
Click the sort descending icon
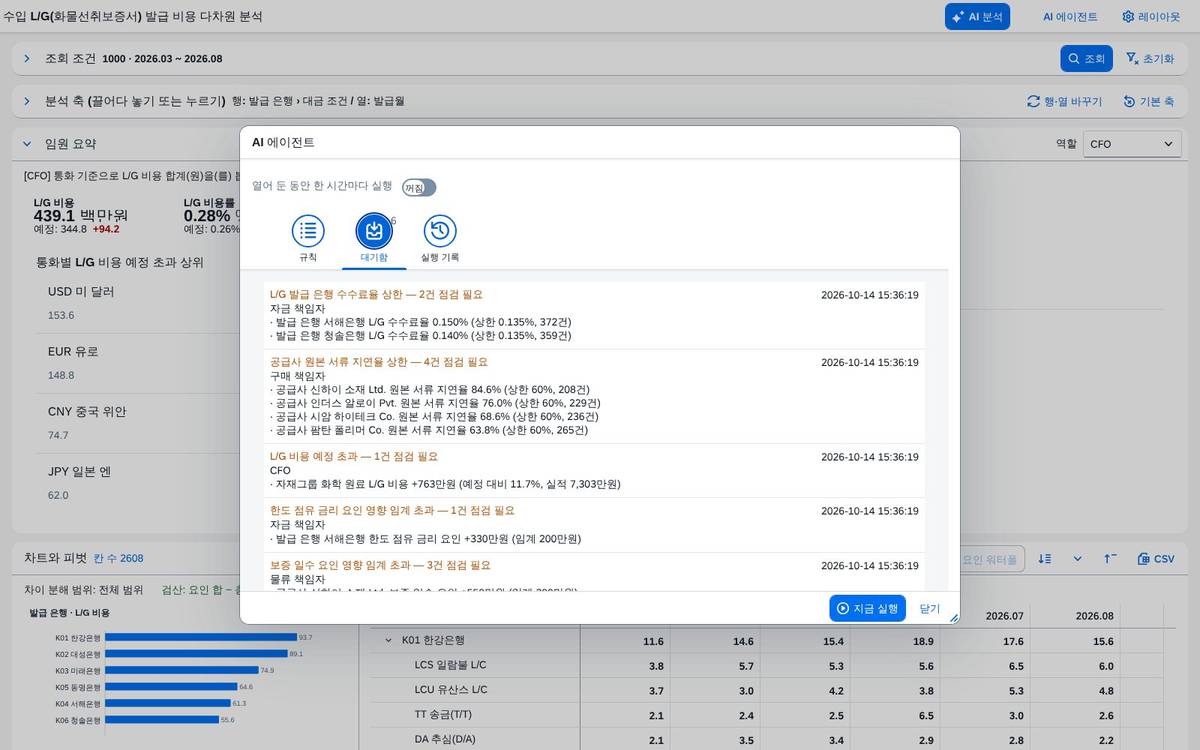(x=1045, y=558)
